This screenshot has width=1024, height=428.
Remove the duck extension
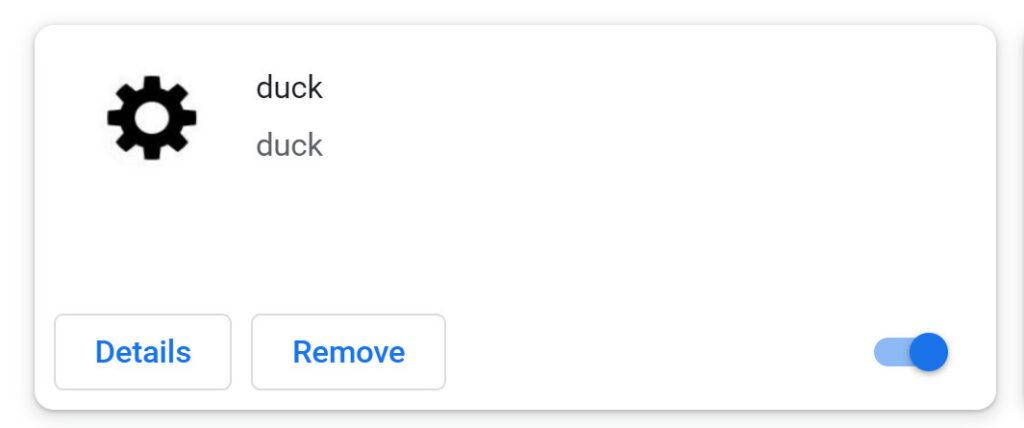click(348, 352)
